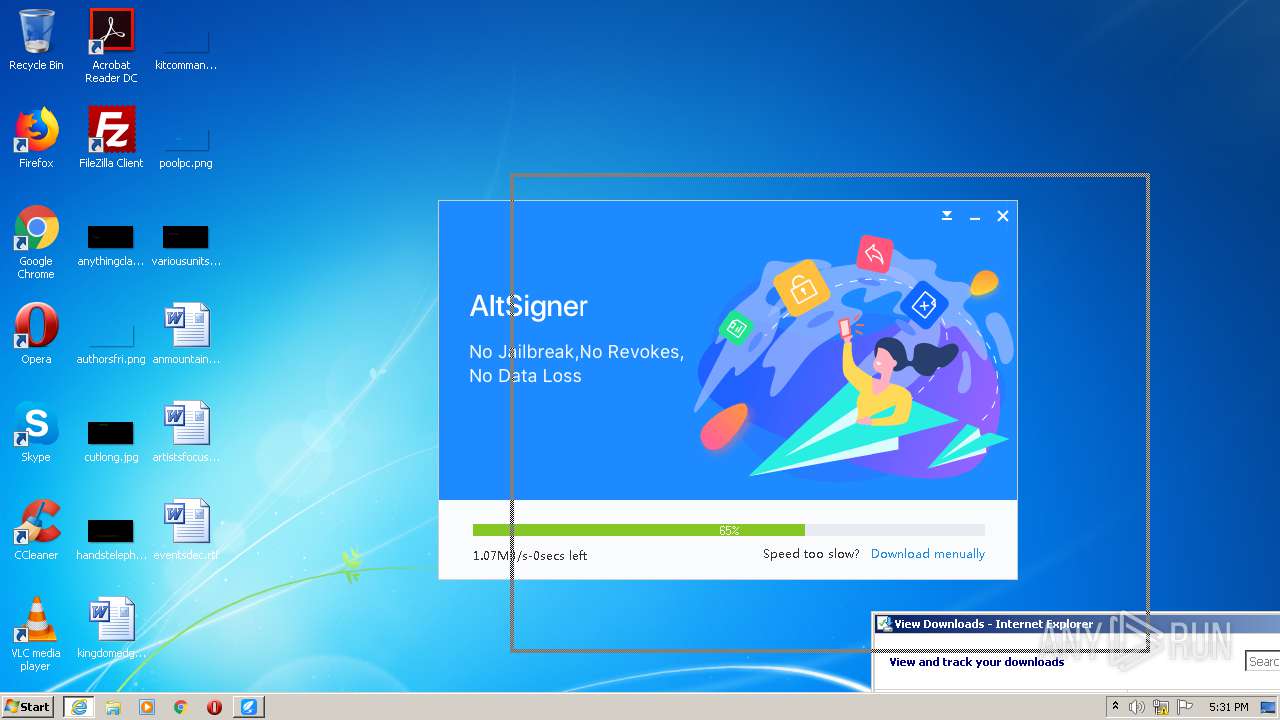Launch Google Chrome from desktop
1280x720 pixels.
click(36, 242)
